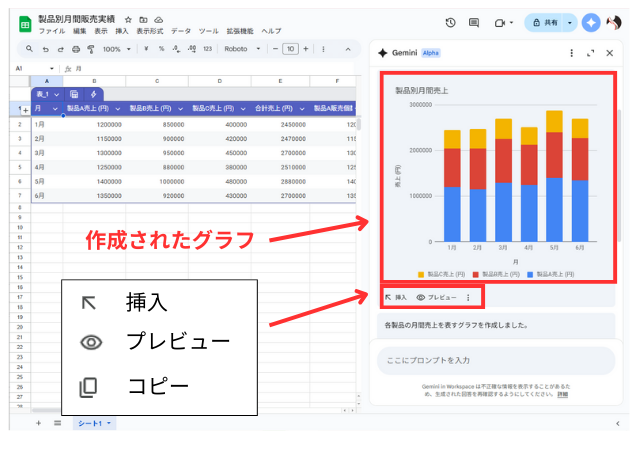Open the zoom 100% dropdown
This screenshot has width=639, height=451.
[x=115, y=48]
